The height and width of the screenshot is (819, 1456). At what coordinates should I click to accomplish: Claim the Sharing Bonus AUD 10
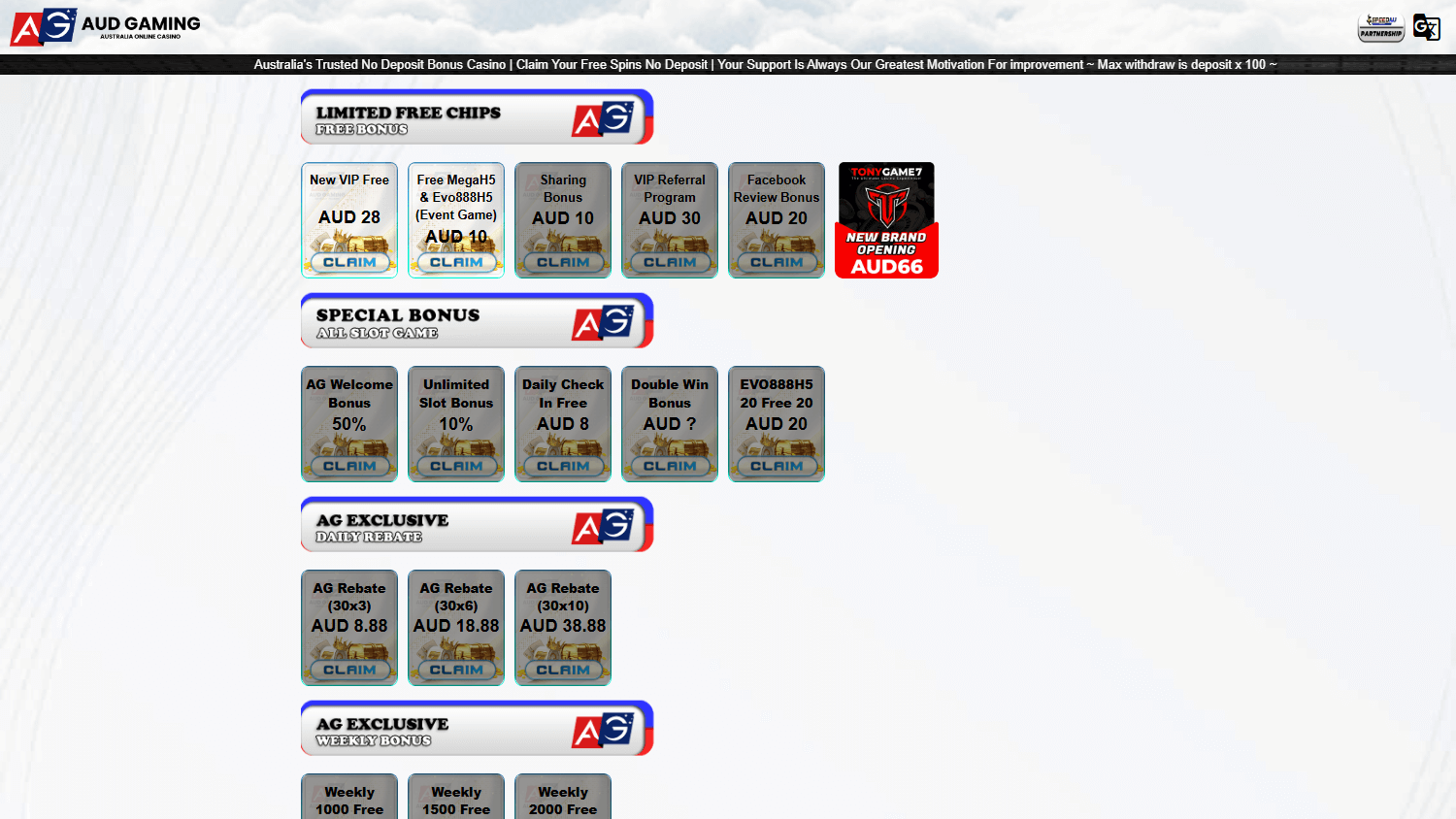pos(562,261)
